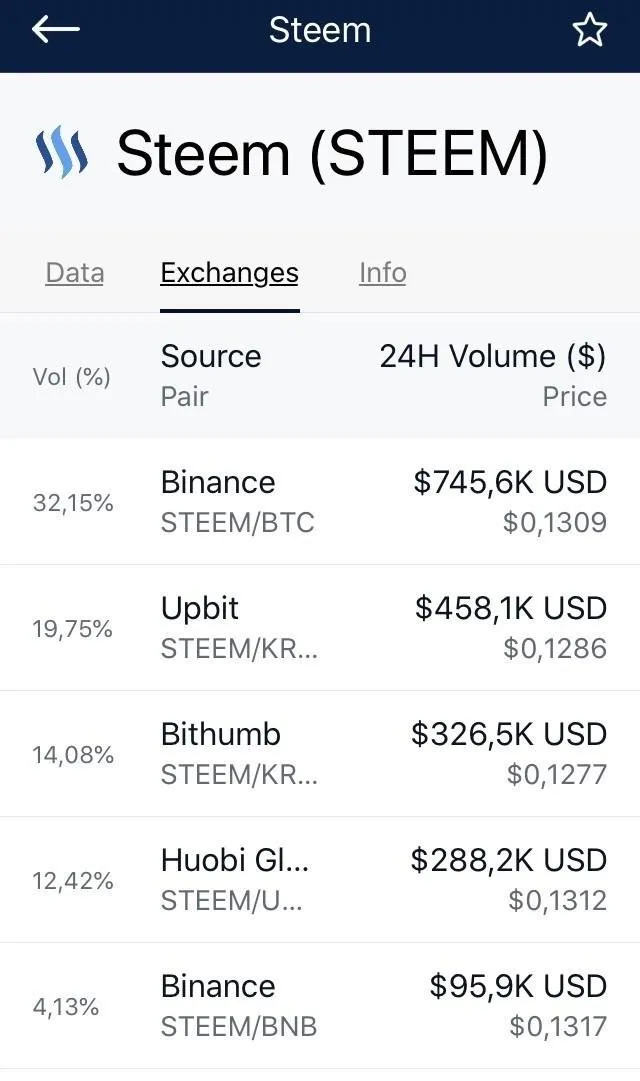This screenshot has width=640, height=1081.
Task: Tap the back arrow icon
Action: click(56, 30)
